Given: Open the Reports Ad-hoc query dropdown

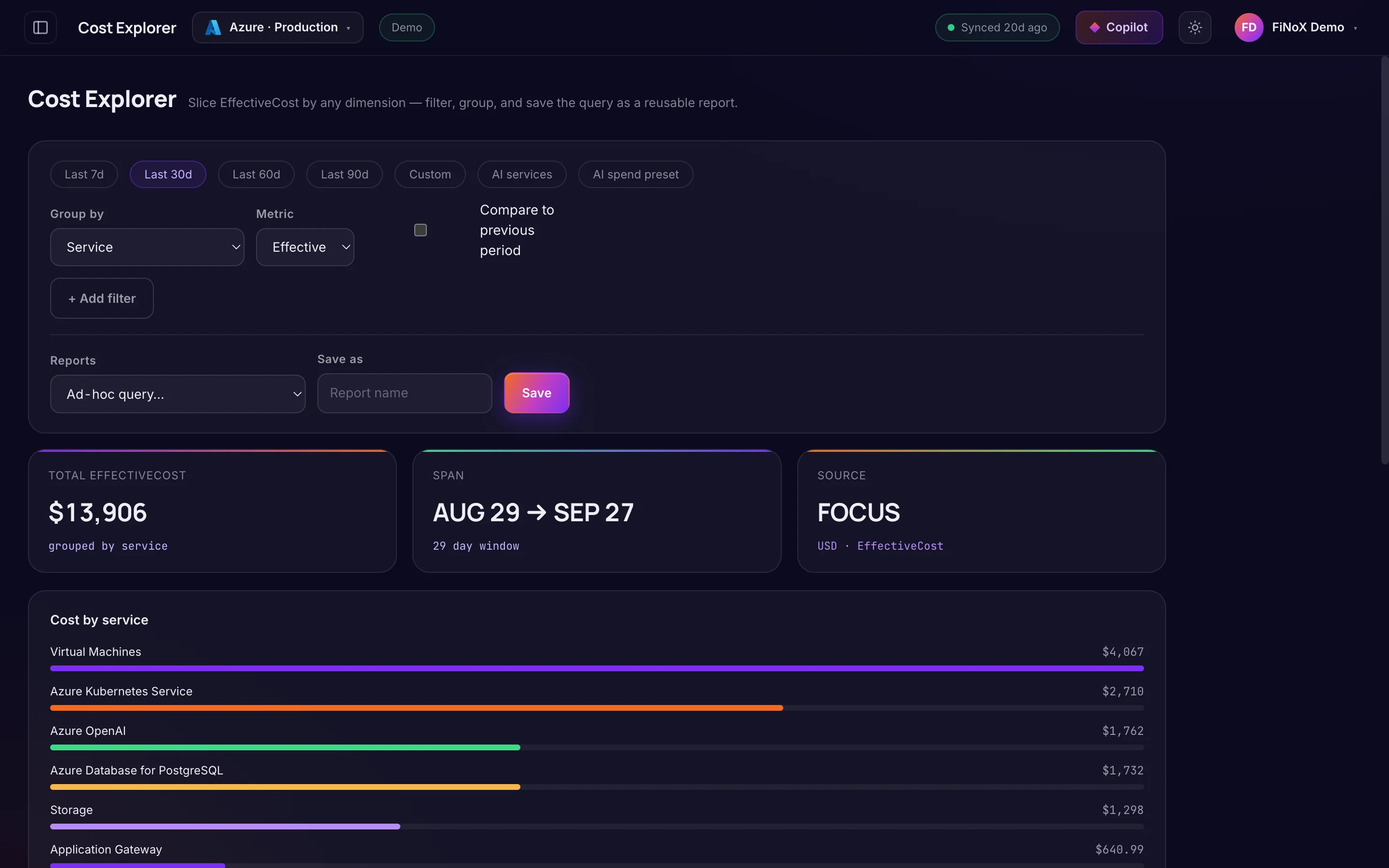Looking at the screenshot, I should point(178,394).
